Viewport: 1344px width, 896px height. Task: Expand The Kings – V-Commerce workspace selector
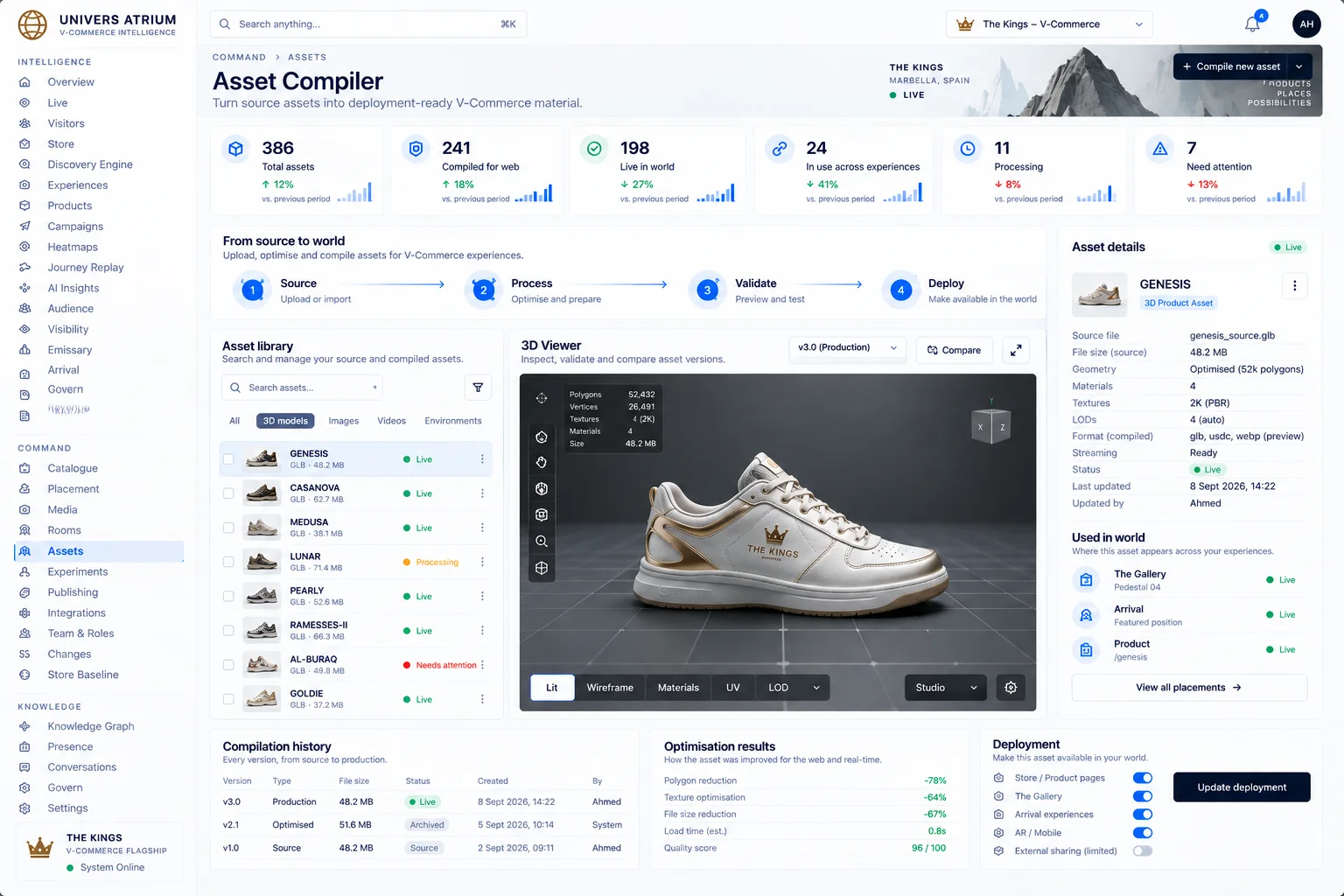[x=1049, y=24]
